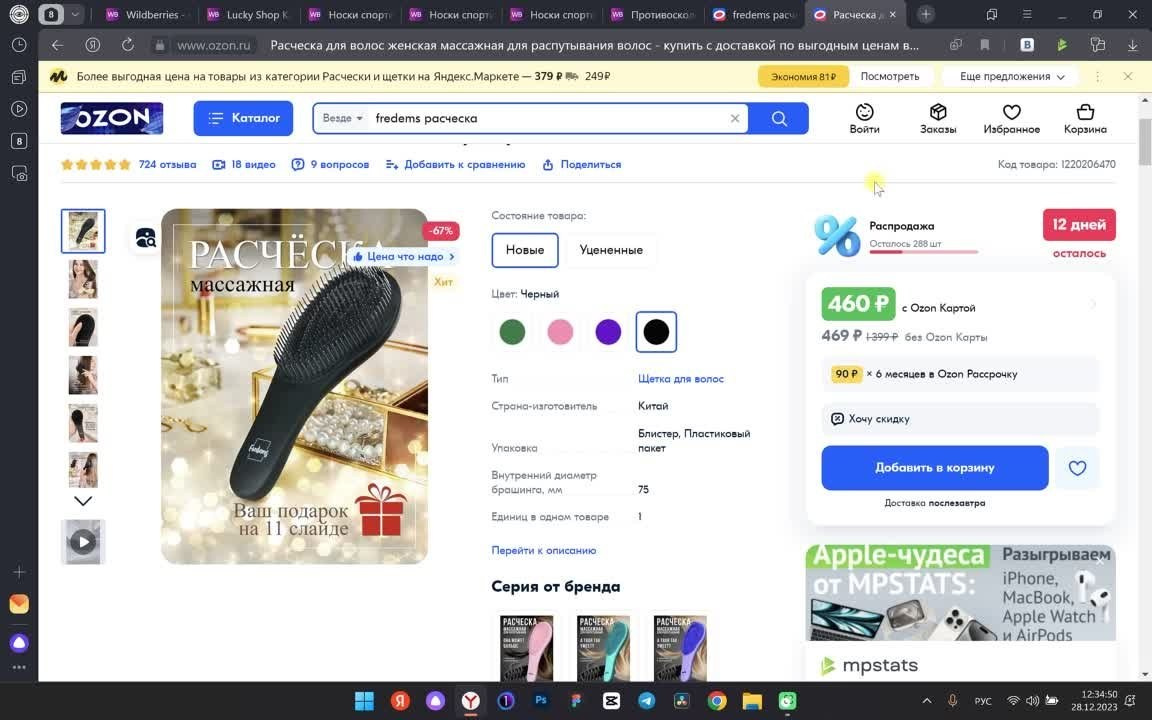Switch to the fredems расческа browser tab
This screenshot has width=1152, height=720.
756,14
